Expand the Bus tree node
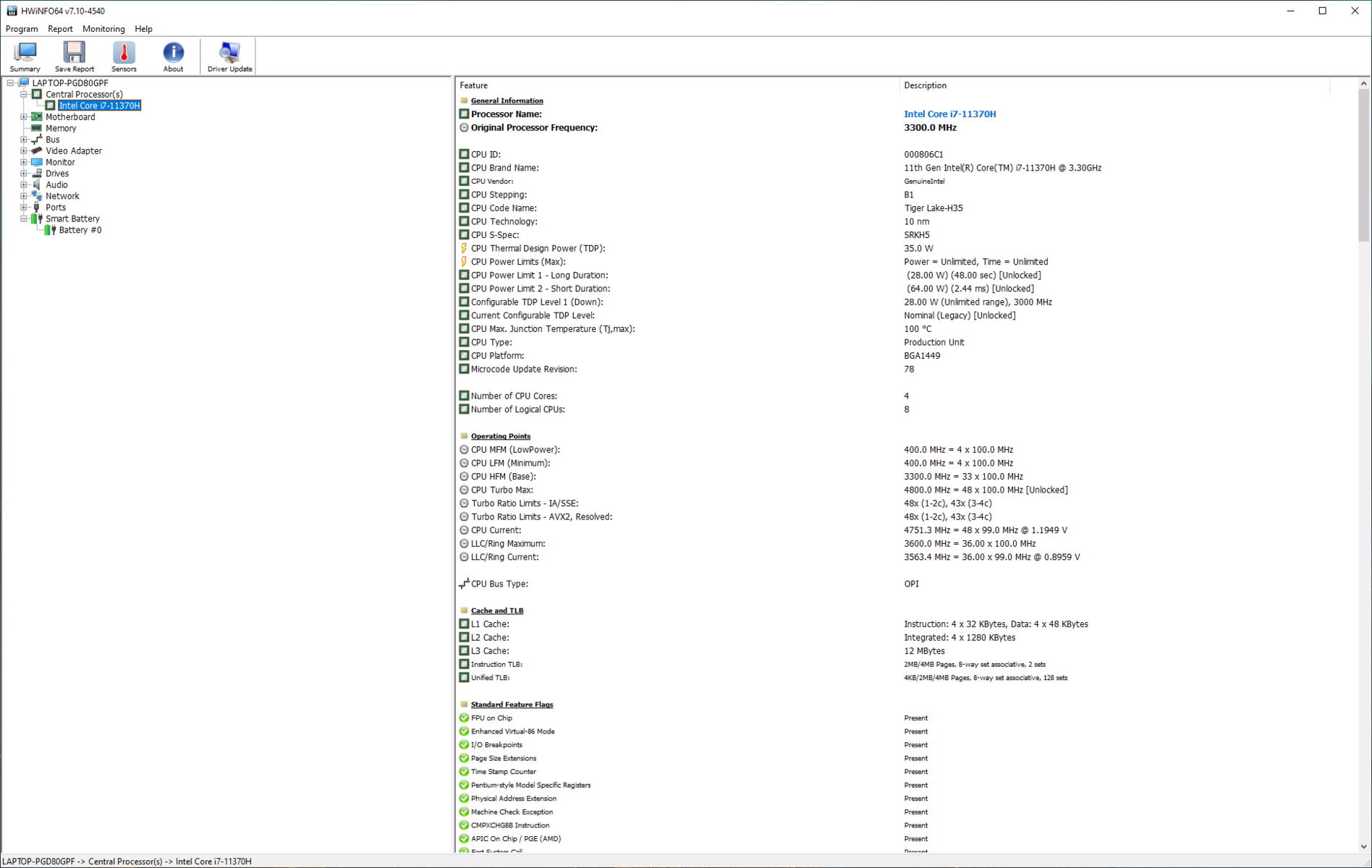 tap(24, 140)
